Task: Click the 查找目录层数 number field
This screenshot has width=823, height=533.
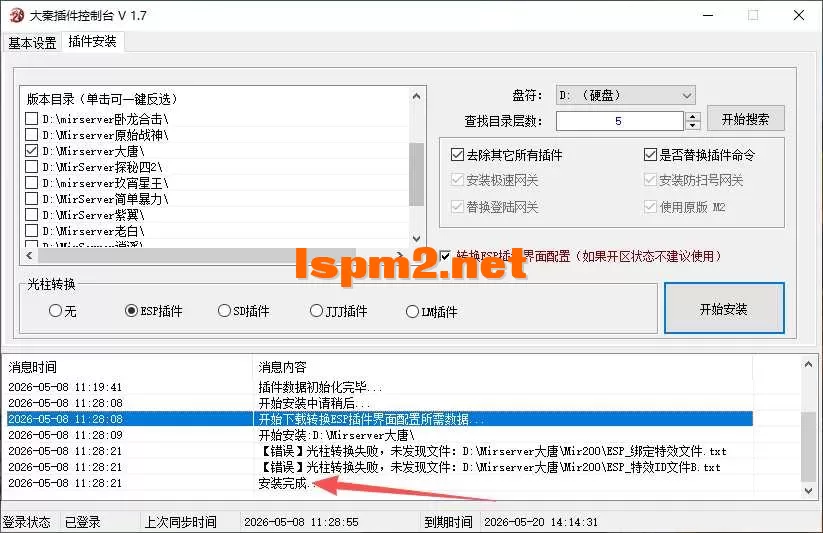Action: click(x=620, y=121)
